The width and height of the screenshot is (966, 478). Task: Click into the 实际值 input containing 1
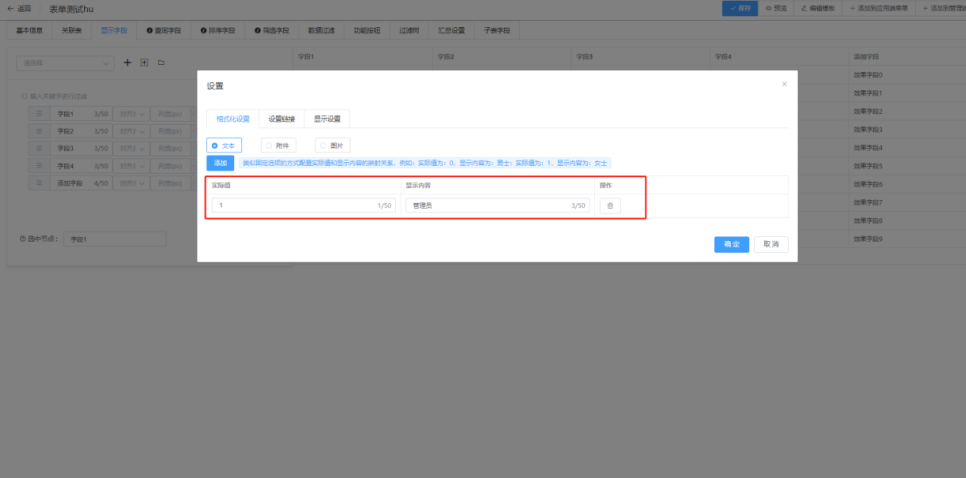(x=304, y=206)
